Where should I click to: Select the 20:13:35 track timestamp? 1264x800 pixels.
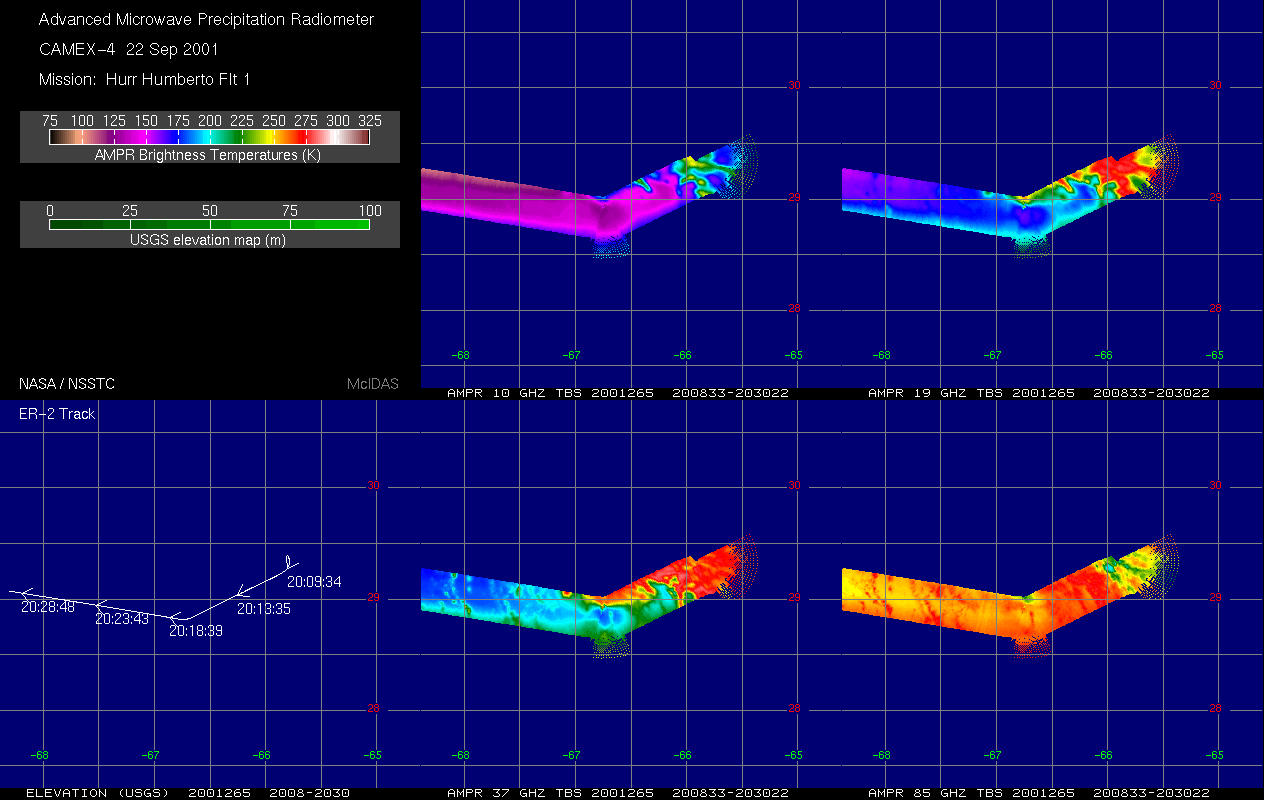pos(263,608)
